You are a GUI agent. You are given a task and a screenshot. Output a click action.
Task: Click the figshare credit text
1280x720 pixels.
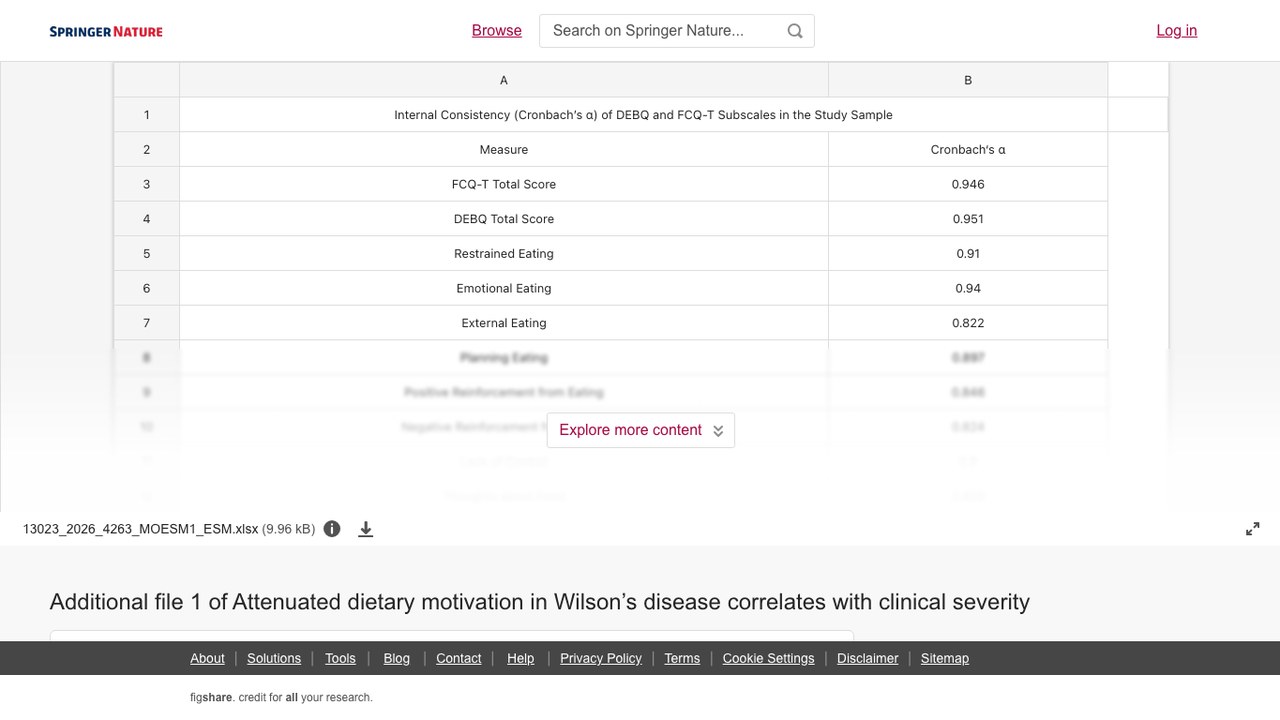click(281, 697)
